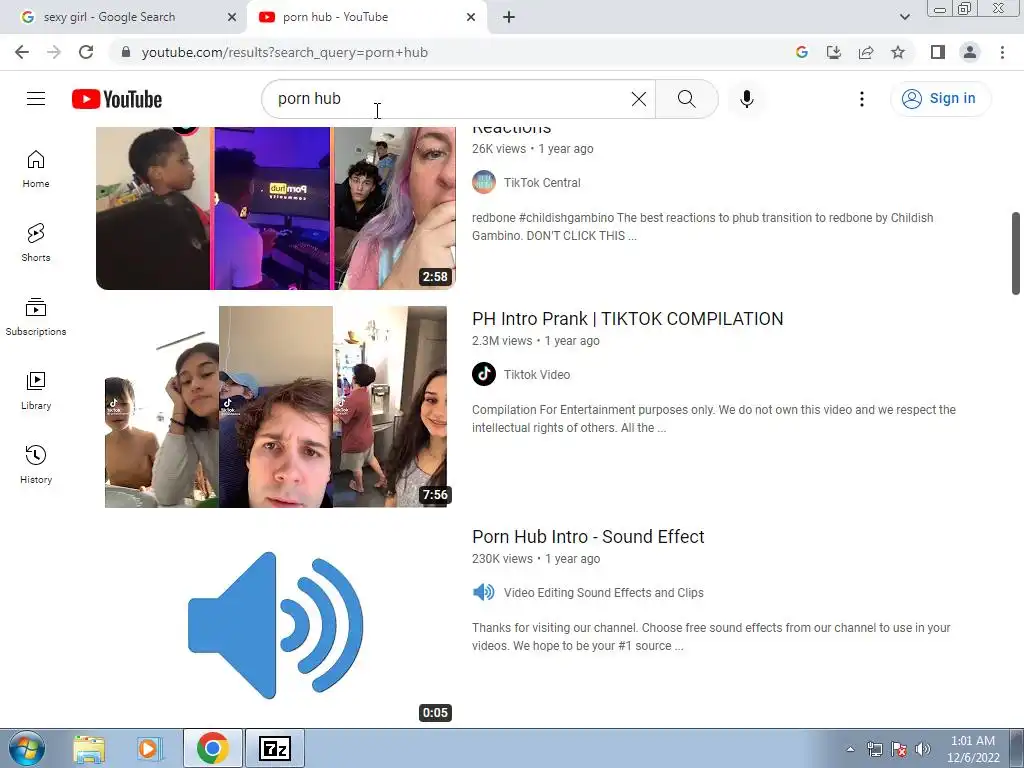Screen dimensions: 1024x768
Task: Open the 2:58 reactions video thumbnail
Action: click(x=276, y=208)
